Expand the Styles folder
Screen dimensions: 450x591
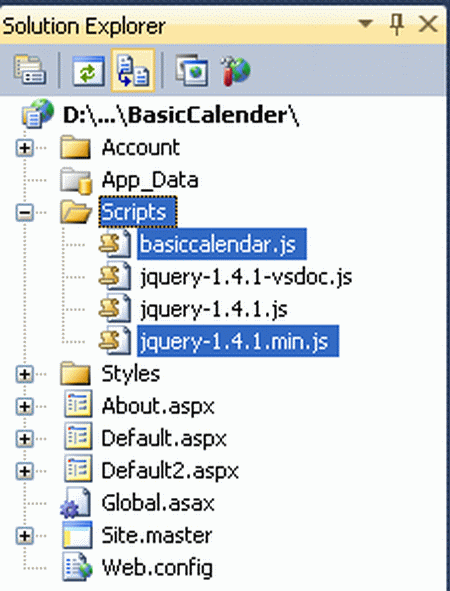coord(24,374)
